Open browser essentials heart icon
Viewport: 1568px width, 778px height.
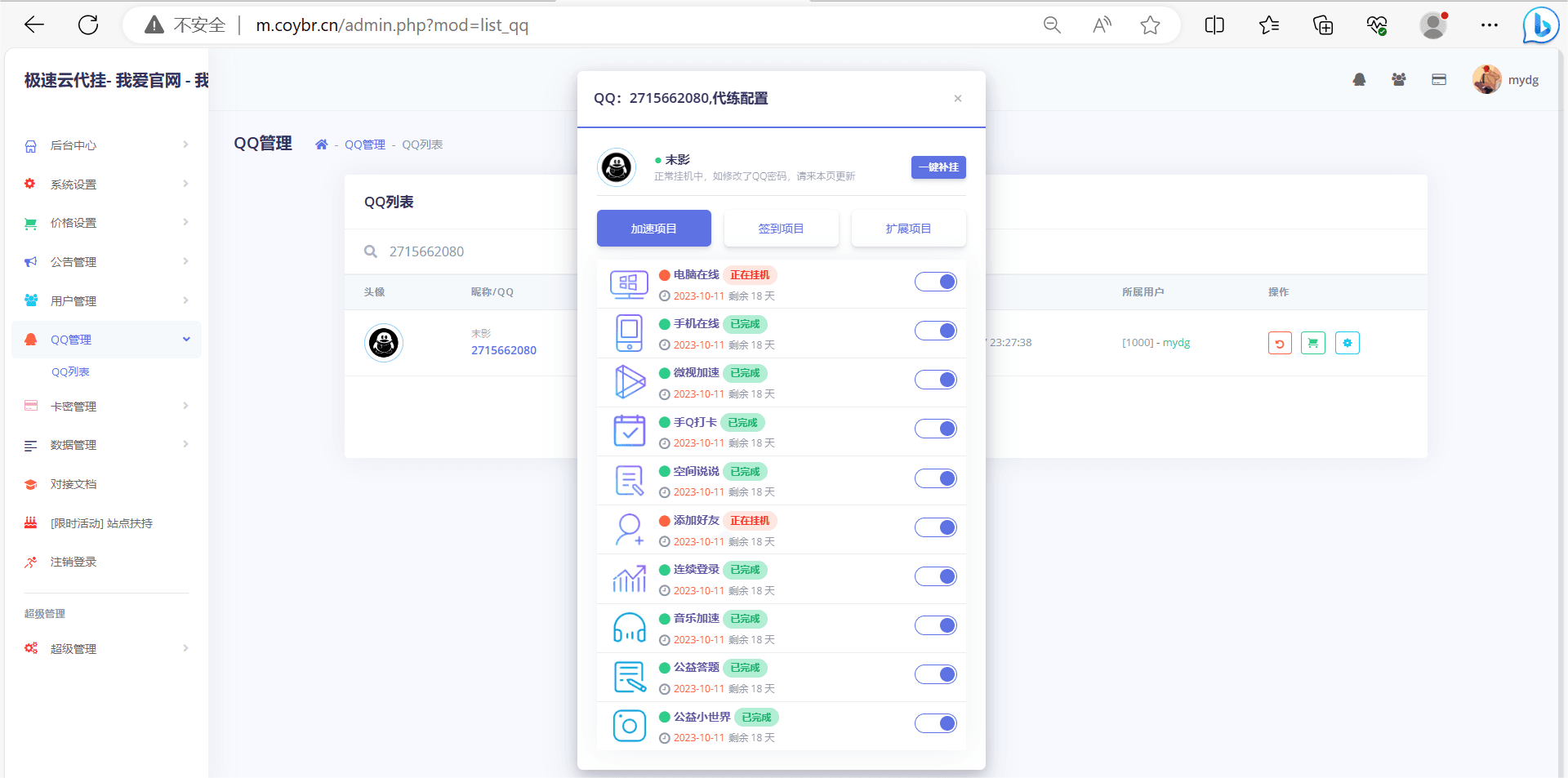coord(1377,25)
